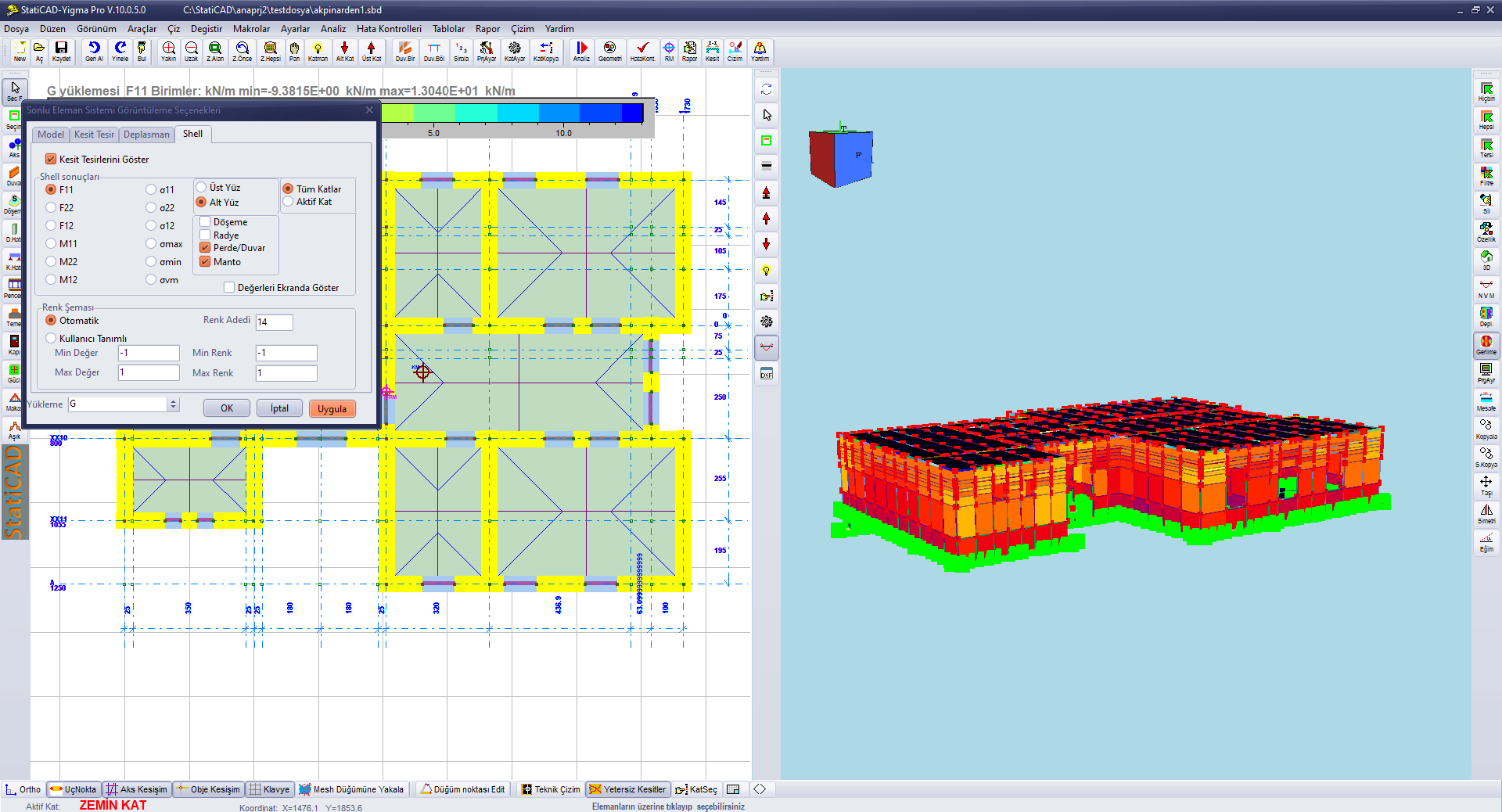
Task: Enable the Döşeme checkbox
Action: (205, 222)
